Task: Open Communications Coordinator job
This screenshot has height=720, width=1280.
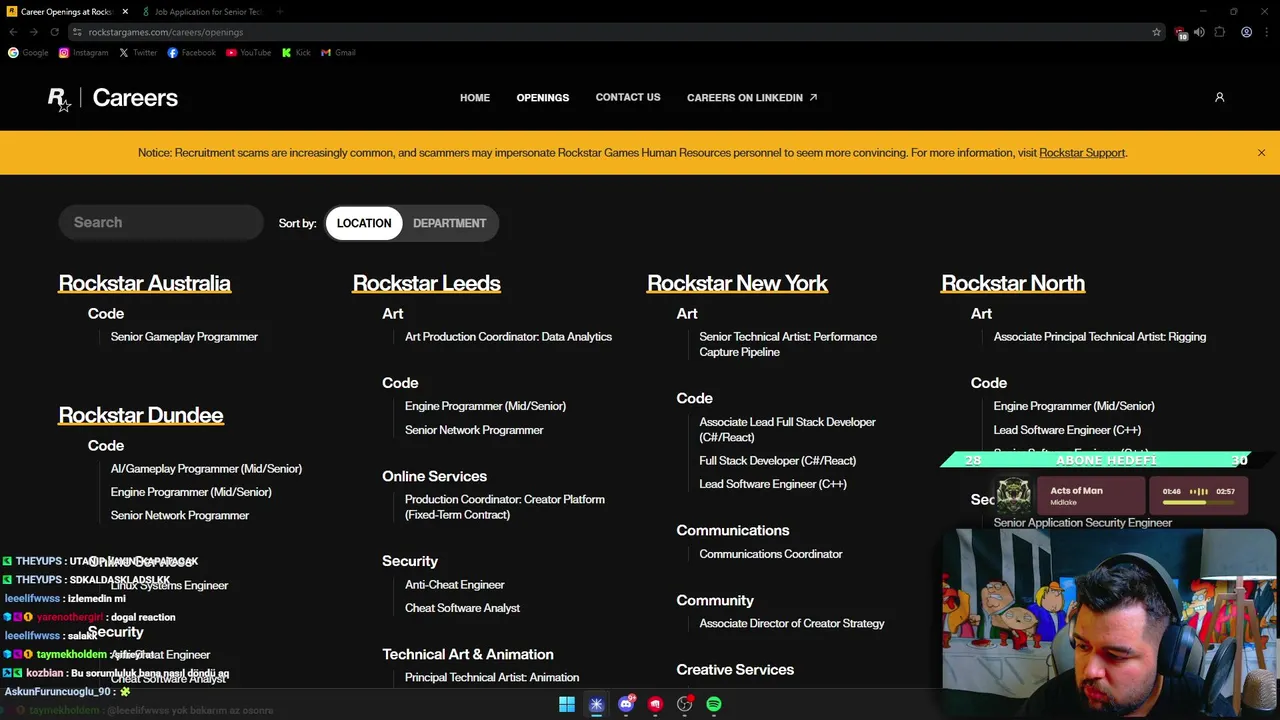Action: [771, 554]
